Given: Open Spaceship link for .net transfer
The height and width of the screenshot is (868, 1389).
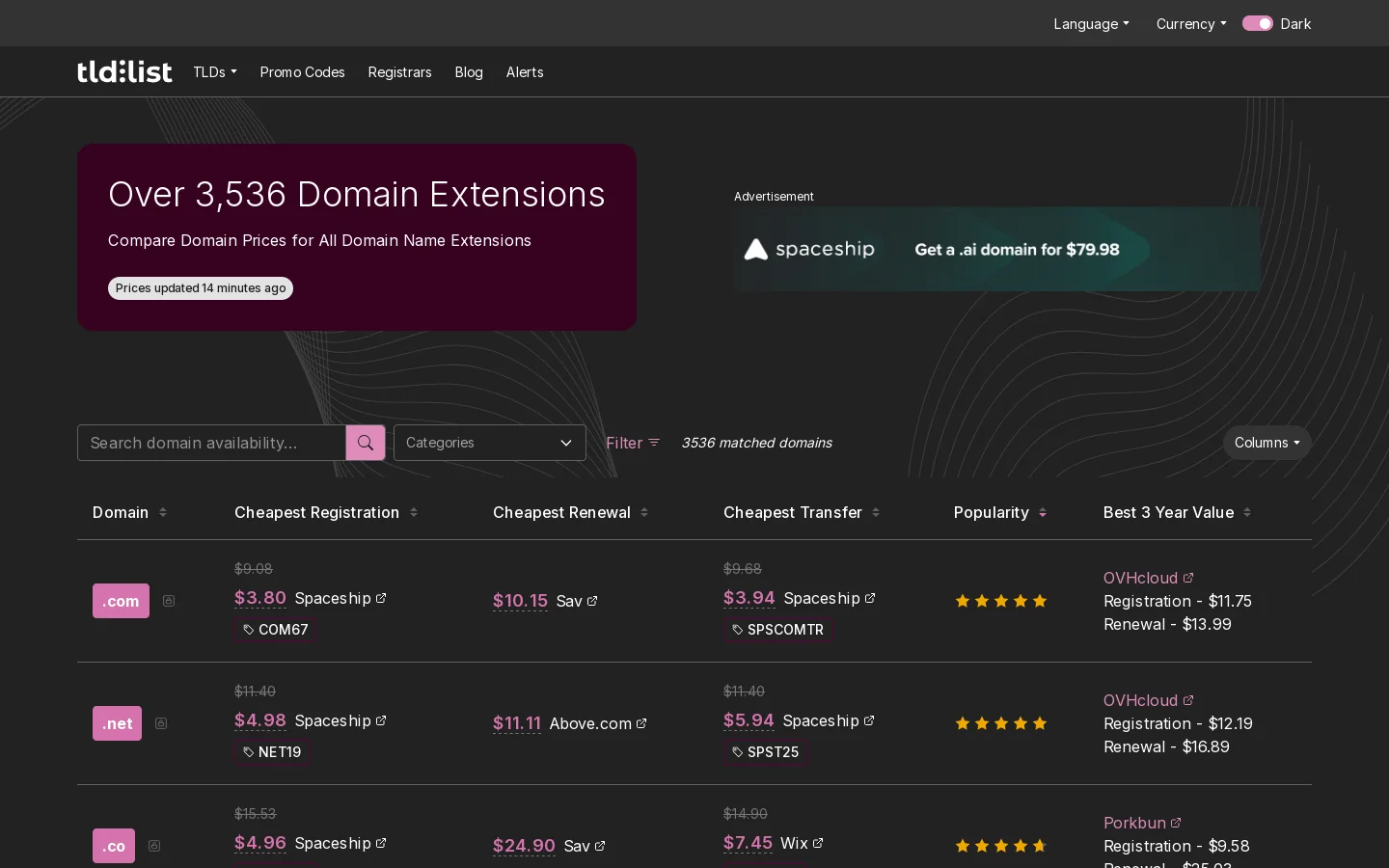Looking at the screenshot, I should (829, 720).
